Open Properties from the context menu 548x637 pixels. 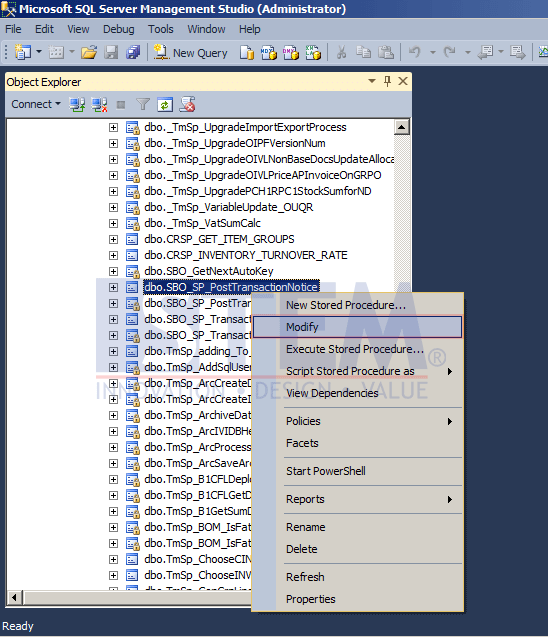click(357, 599)
